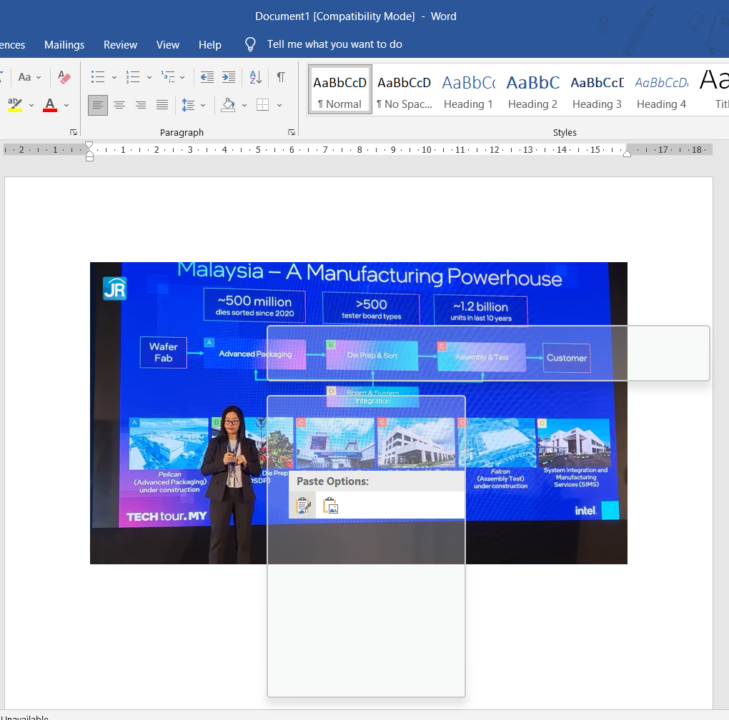Expand the Borders dropdown arrow

tap(277, 105)
